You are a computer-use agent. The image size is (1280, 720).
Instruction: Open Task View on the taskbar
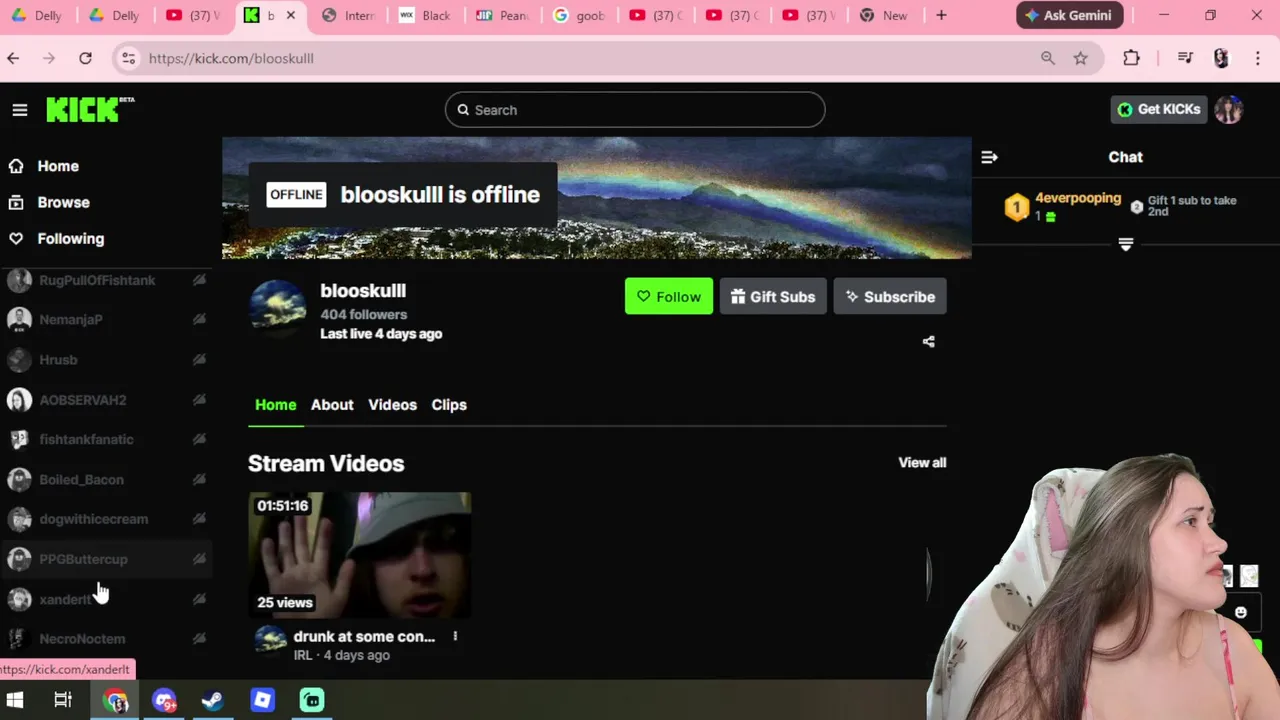[63, 700]
